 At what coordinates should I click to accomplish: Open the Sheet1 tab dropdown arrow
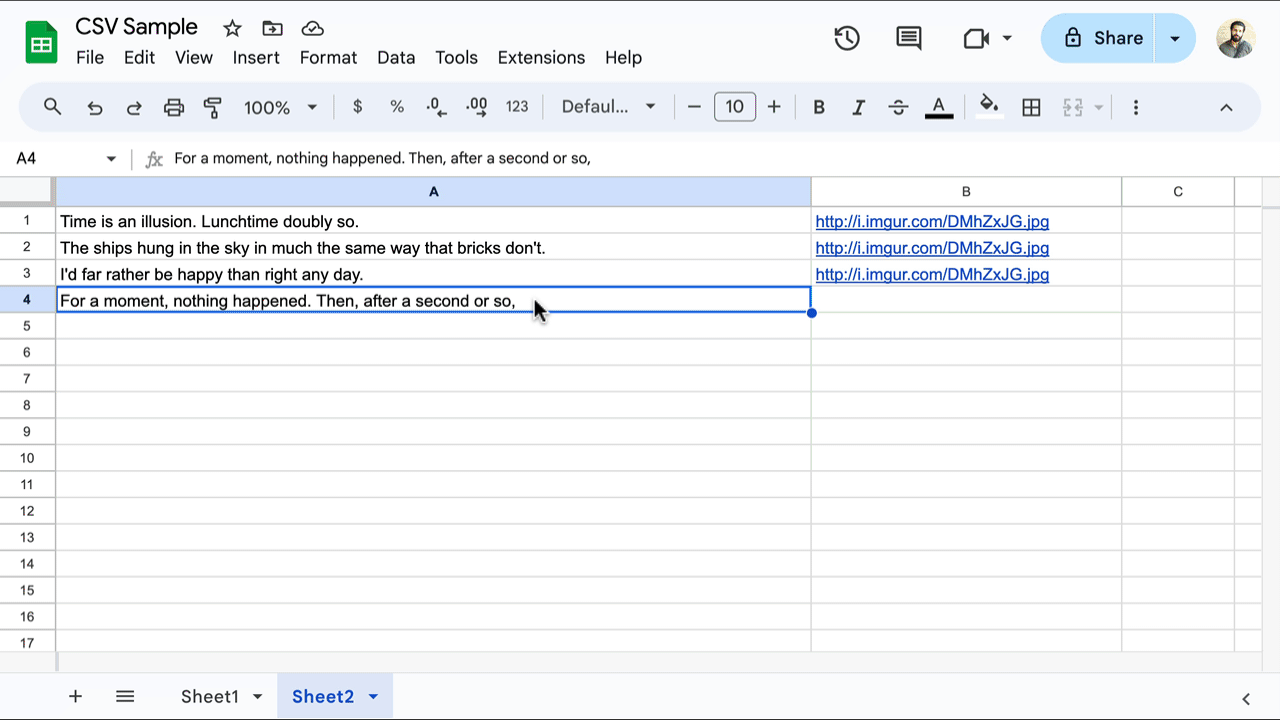(258, 696)
